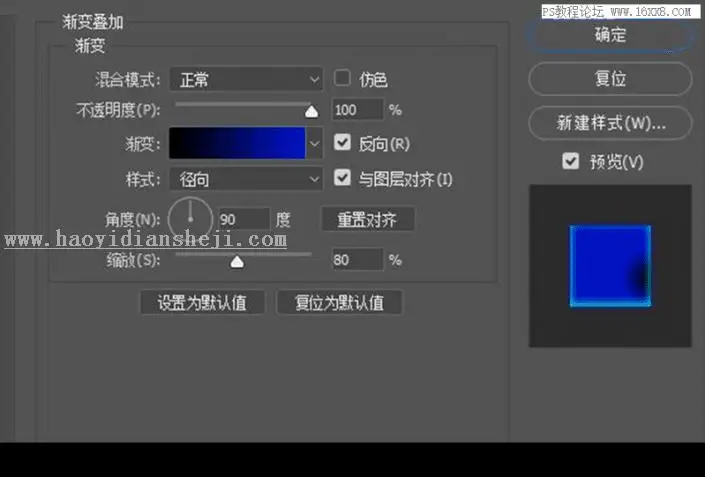Click the 缩放 slider handle
This screenshot has width=705, height=477.
point(237,262)
